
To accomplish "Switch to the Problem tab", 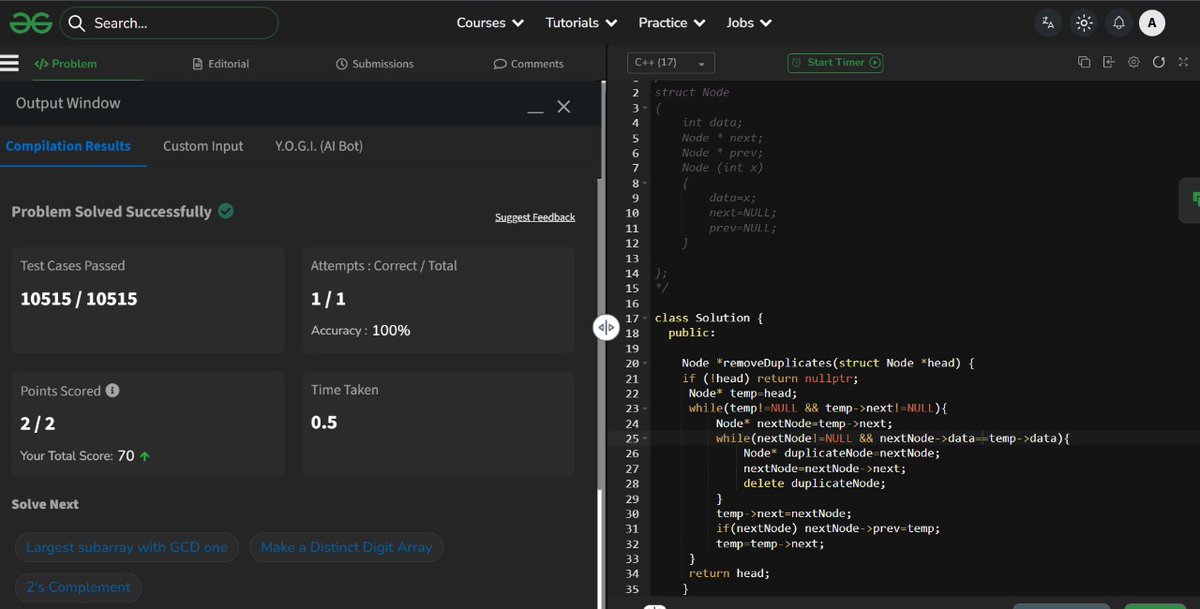I will click(66, 63).
